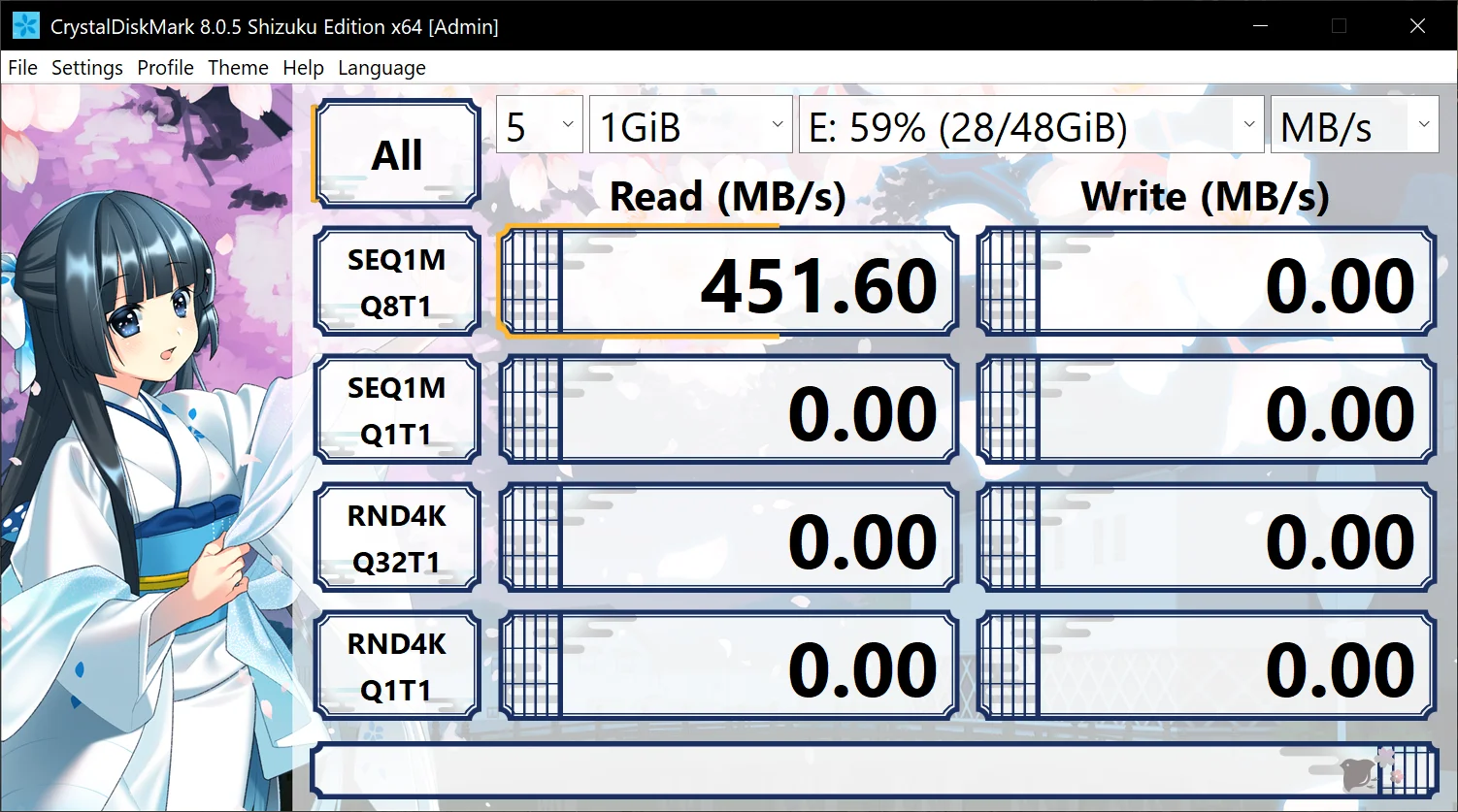Click the RND4K Q1T1 write result
1458x812 pixels.
[1207, 666]
